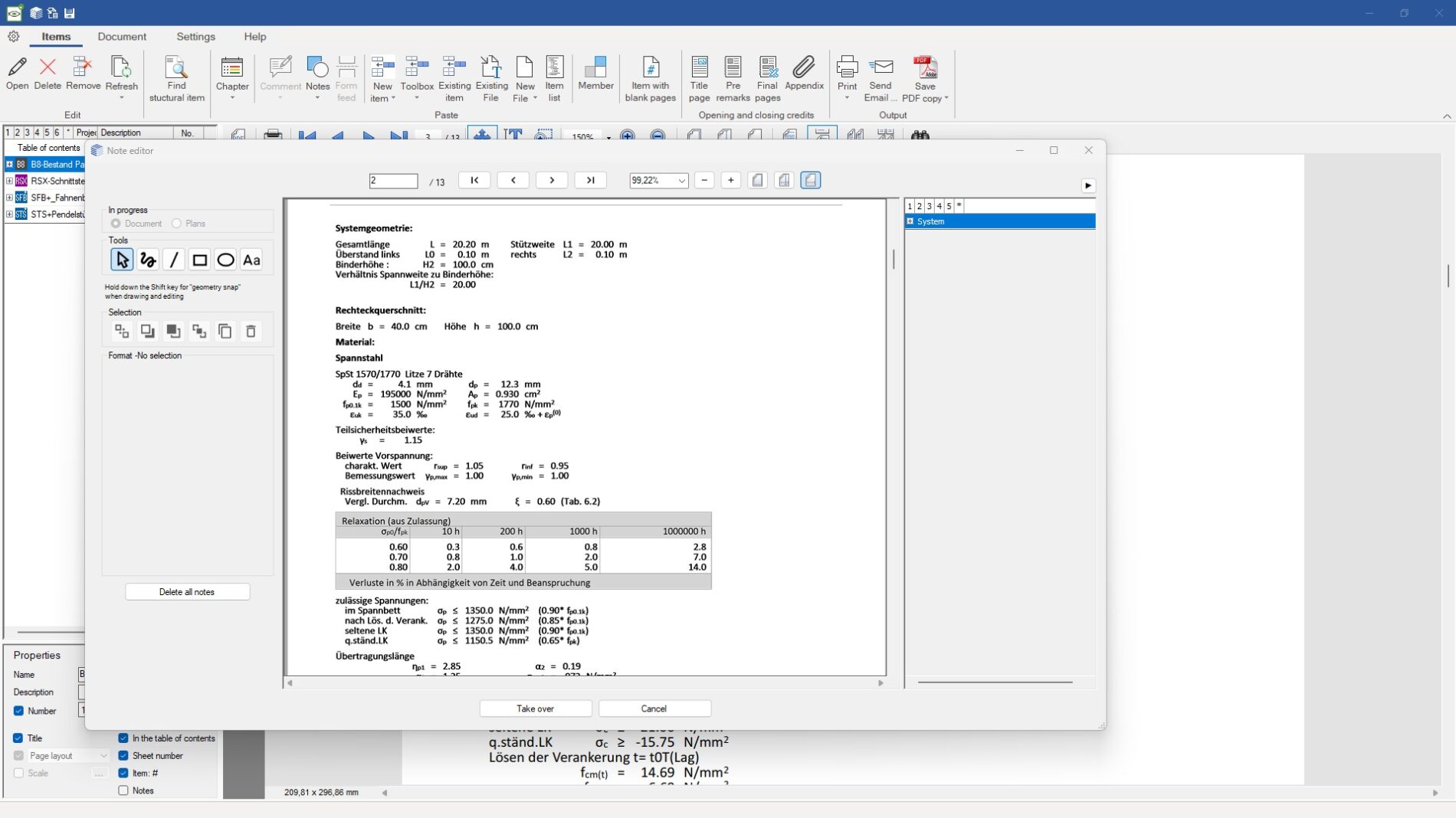Expand the RSX-Schnittste tree item
Screen dimensions: 1456x818
pos(9,181)
